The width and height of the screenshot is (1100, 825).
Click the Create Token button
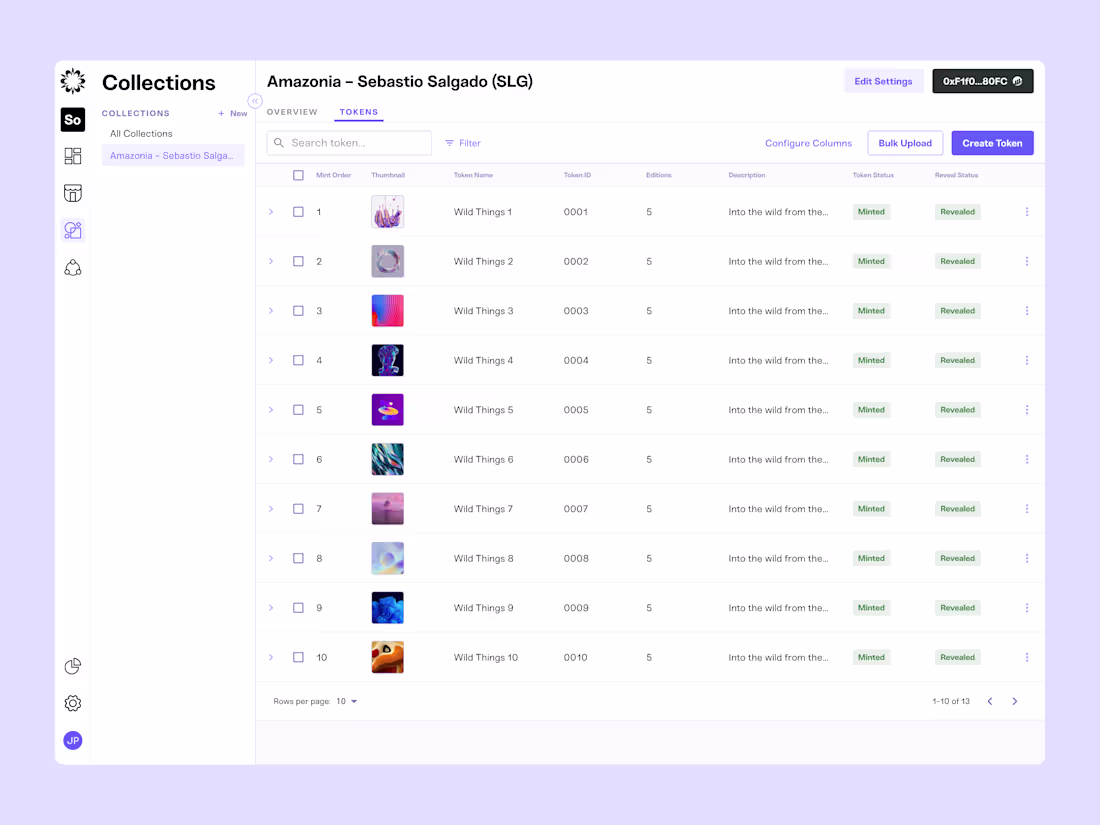[992, 143]
